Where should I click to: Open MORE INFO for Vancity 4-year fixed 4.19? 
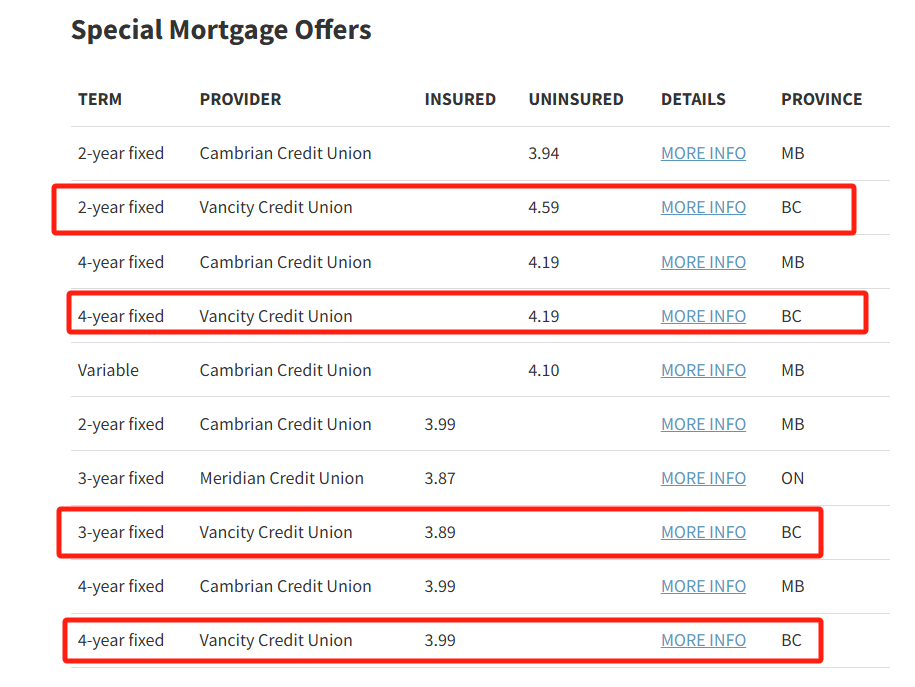[x=703, y=316]
